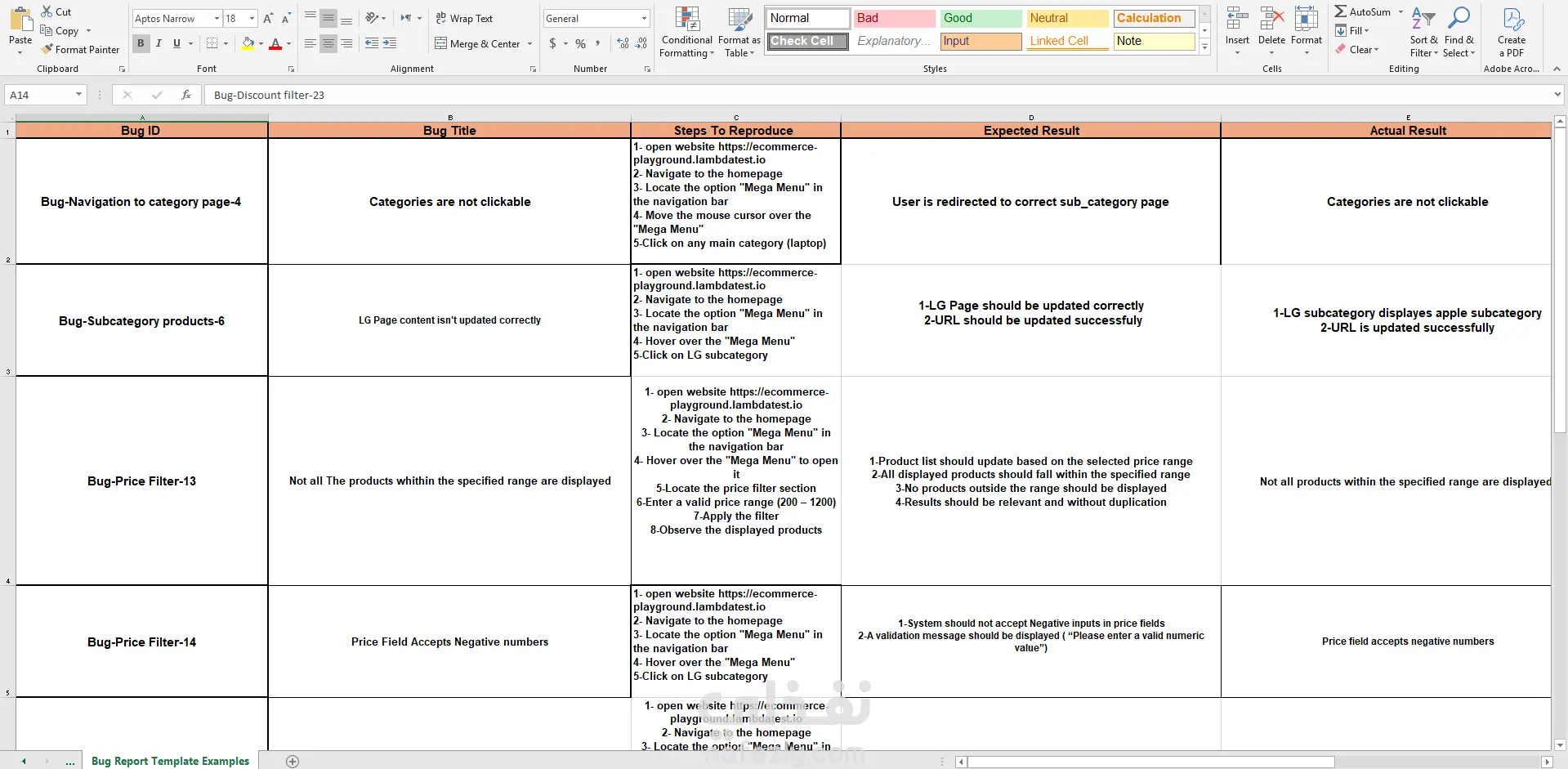Toggle Merge & Center on the cells

(477, 43)
